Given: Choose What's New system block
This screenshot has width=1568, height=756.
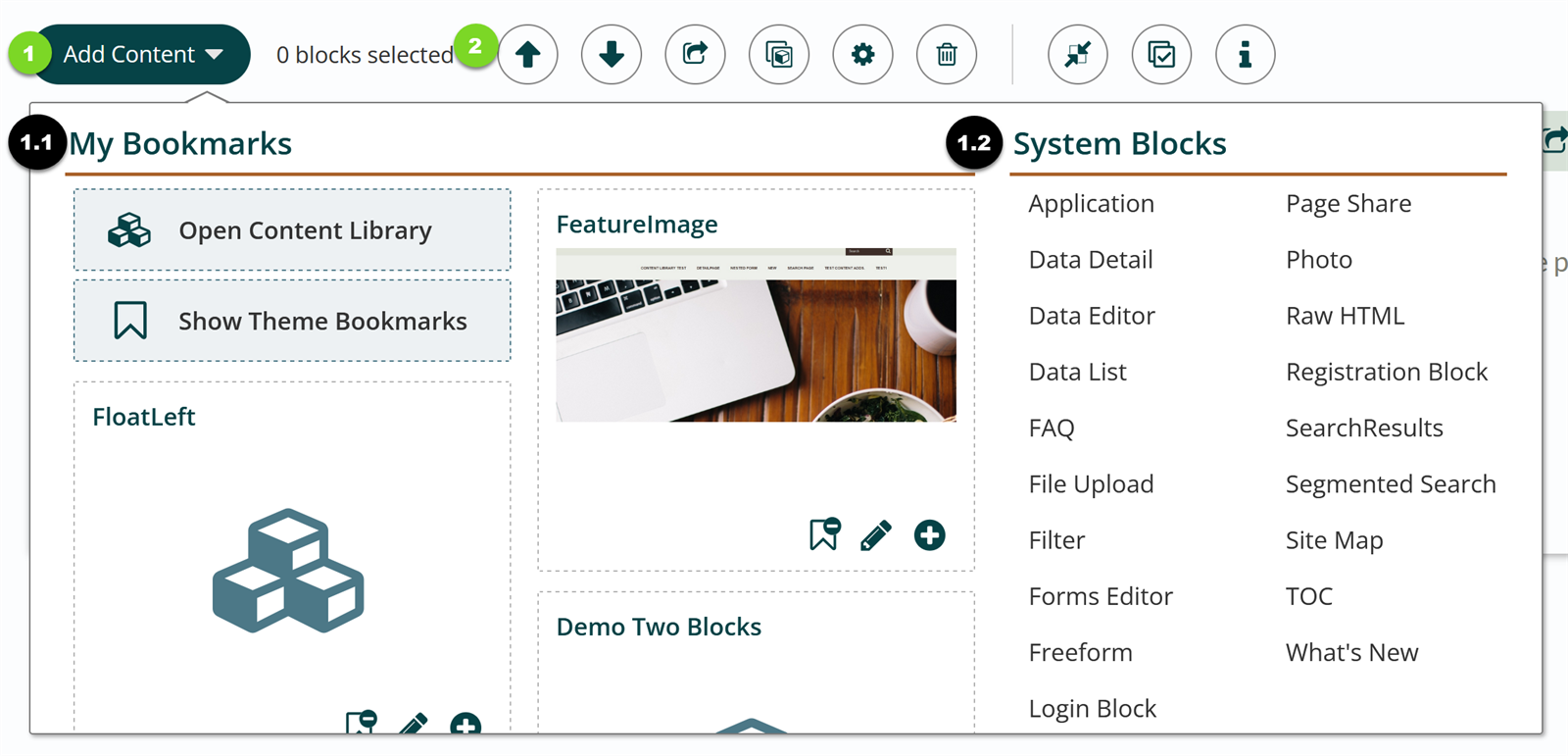Looking at the screenshot, I should click(1351, 652).
